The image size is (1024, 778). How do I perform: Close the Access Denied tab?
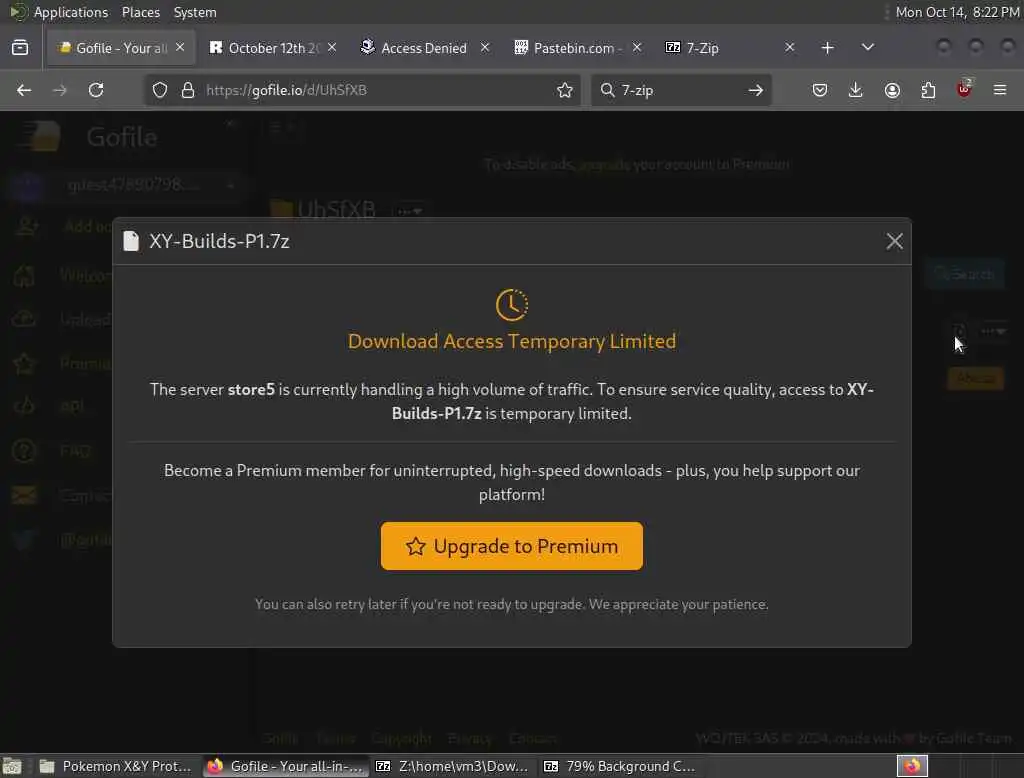coord(485,47)
